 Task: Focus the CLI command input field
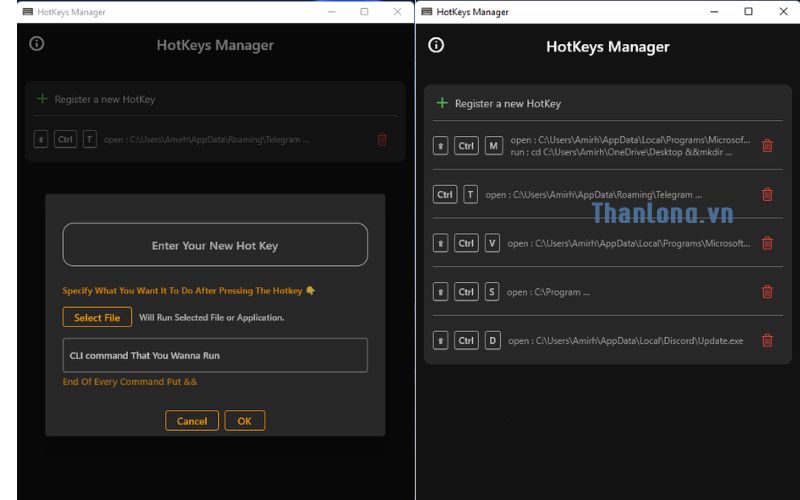pyautogui.click(x=215, y=355)
